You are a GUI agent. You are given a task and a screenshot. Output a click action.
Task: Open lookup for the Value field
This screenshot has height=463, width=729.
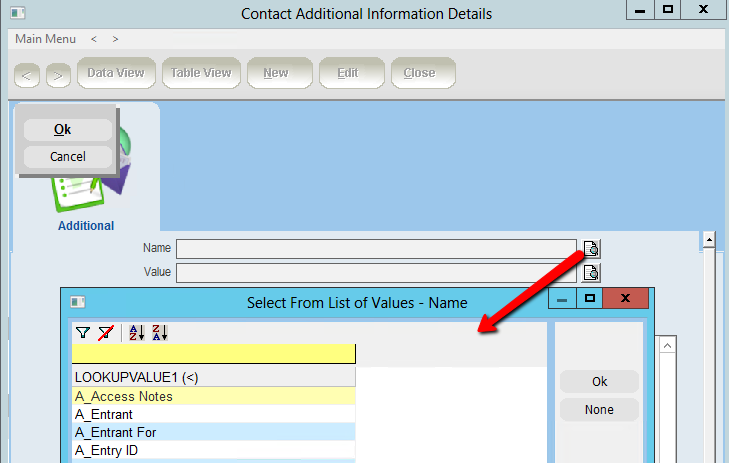tap(591, 272)
